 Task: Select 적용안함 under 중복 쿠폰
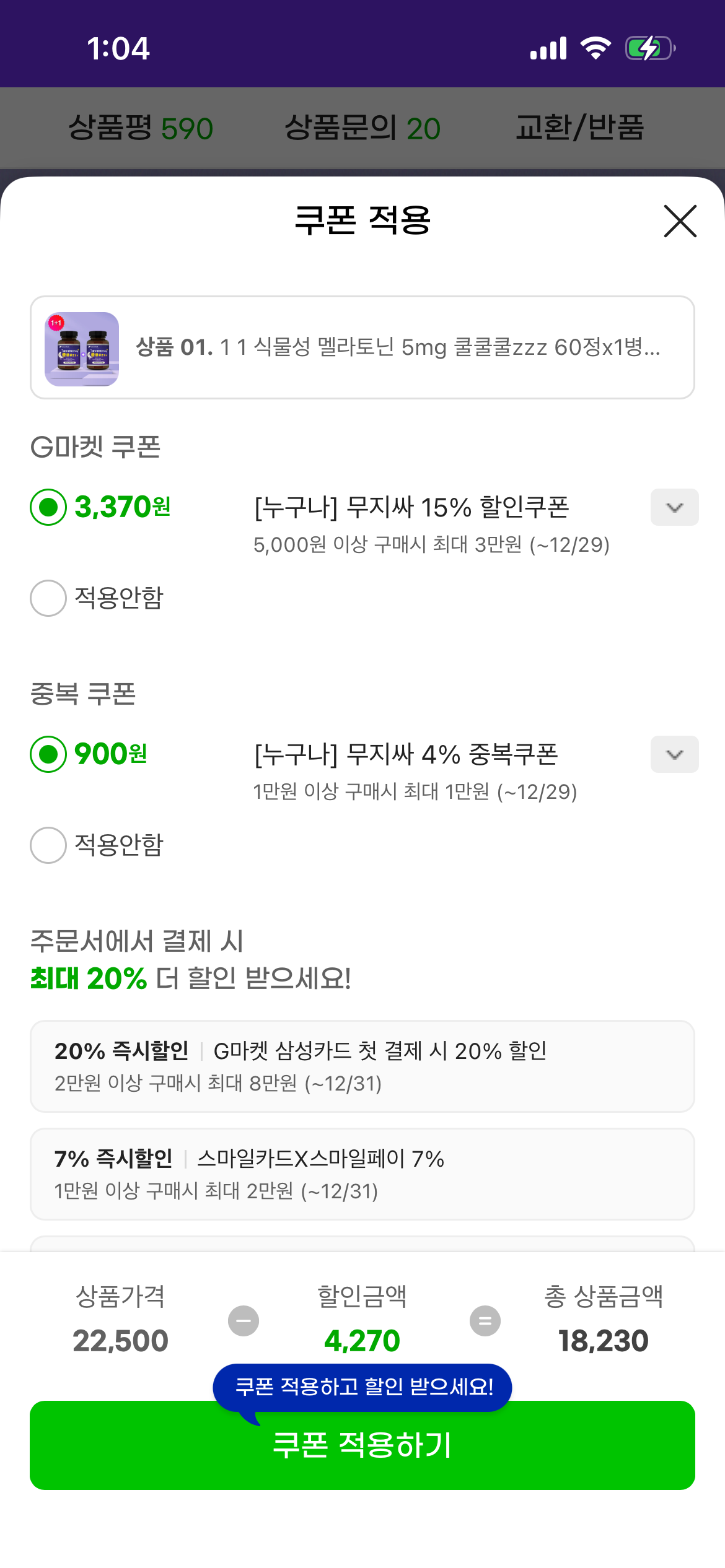click(48, 845)
